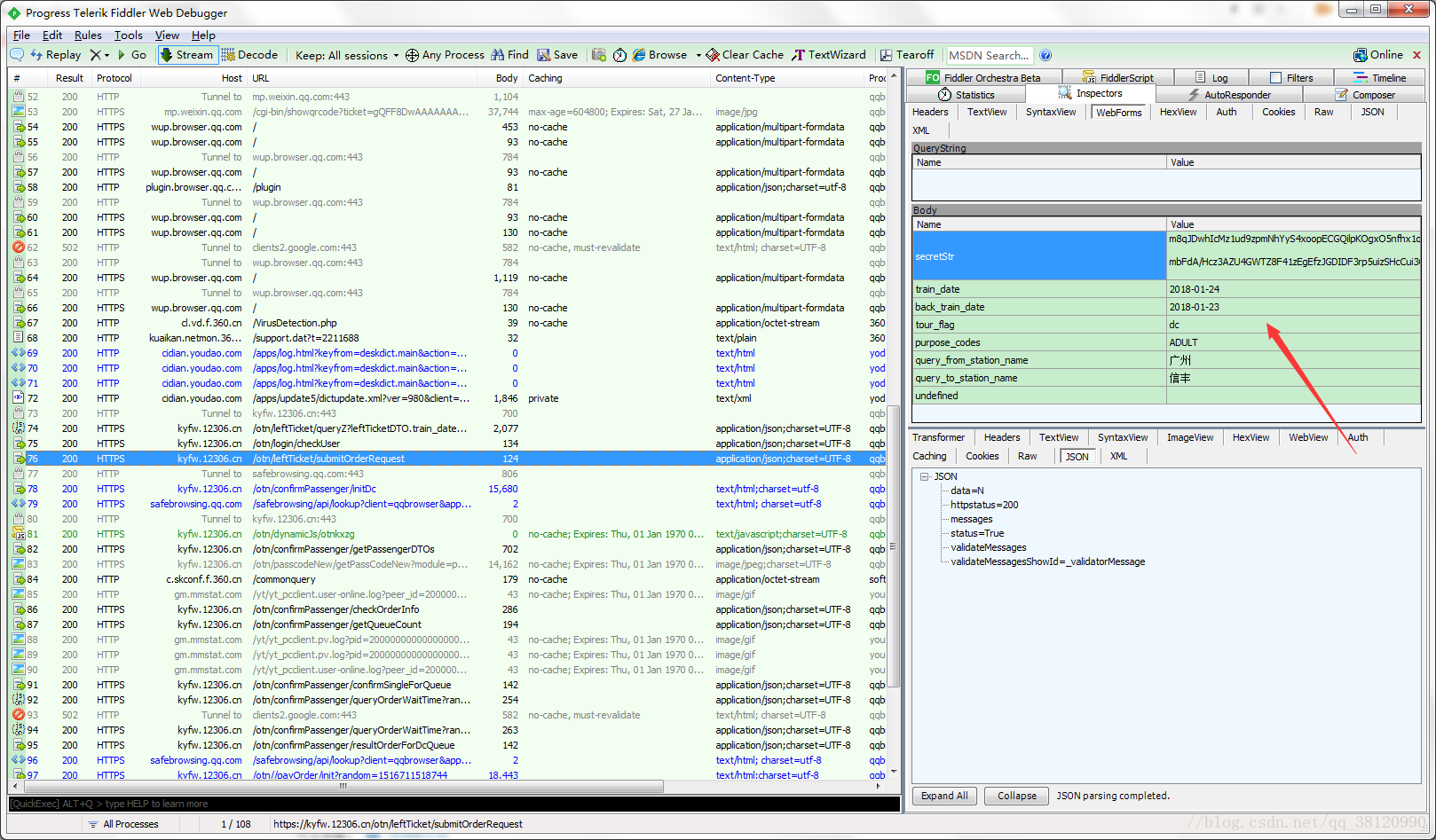The height and width of the screenshot is (840, 1436).
Task: Click the Expand All button
Action: pos(944,796)
